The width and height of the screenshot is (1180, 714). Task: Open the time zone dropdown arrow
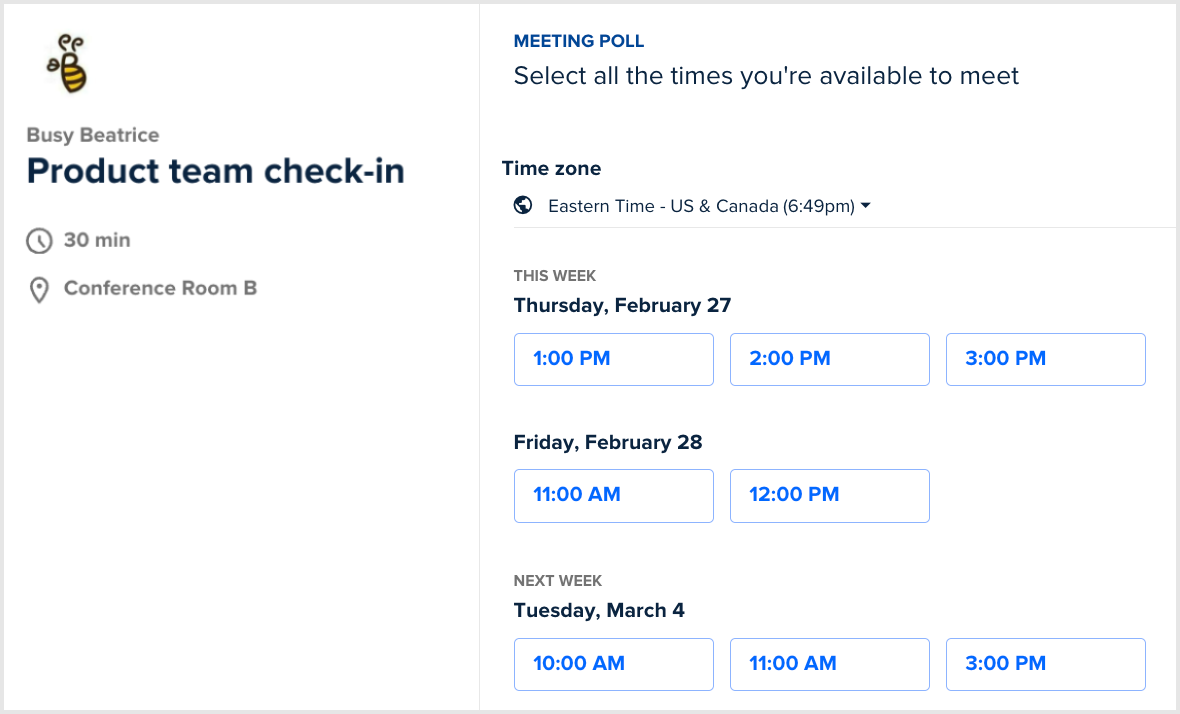[865, 205]
